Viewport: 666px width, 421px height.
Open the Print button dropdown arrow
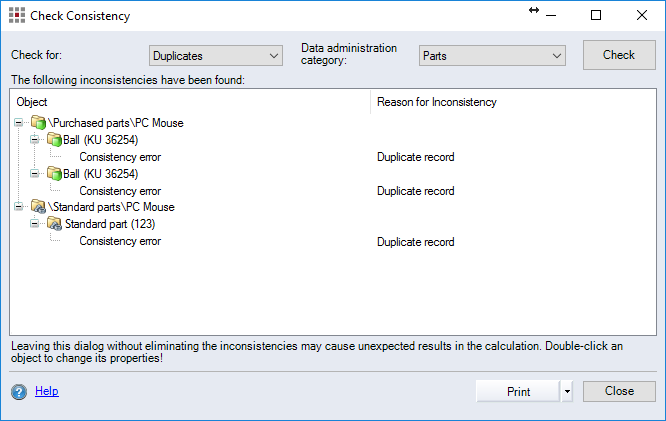567,392
